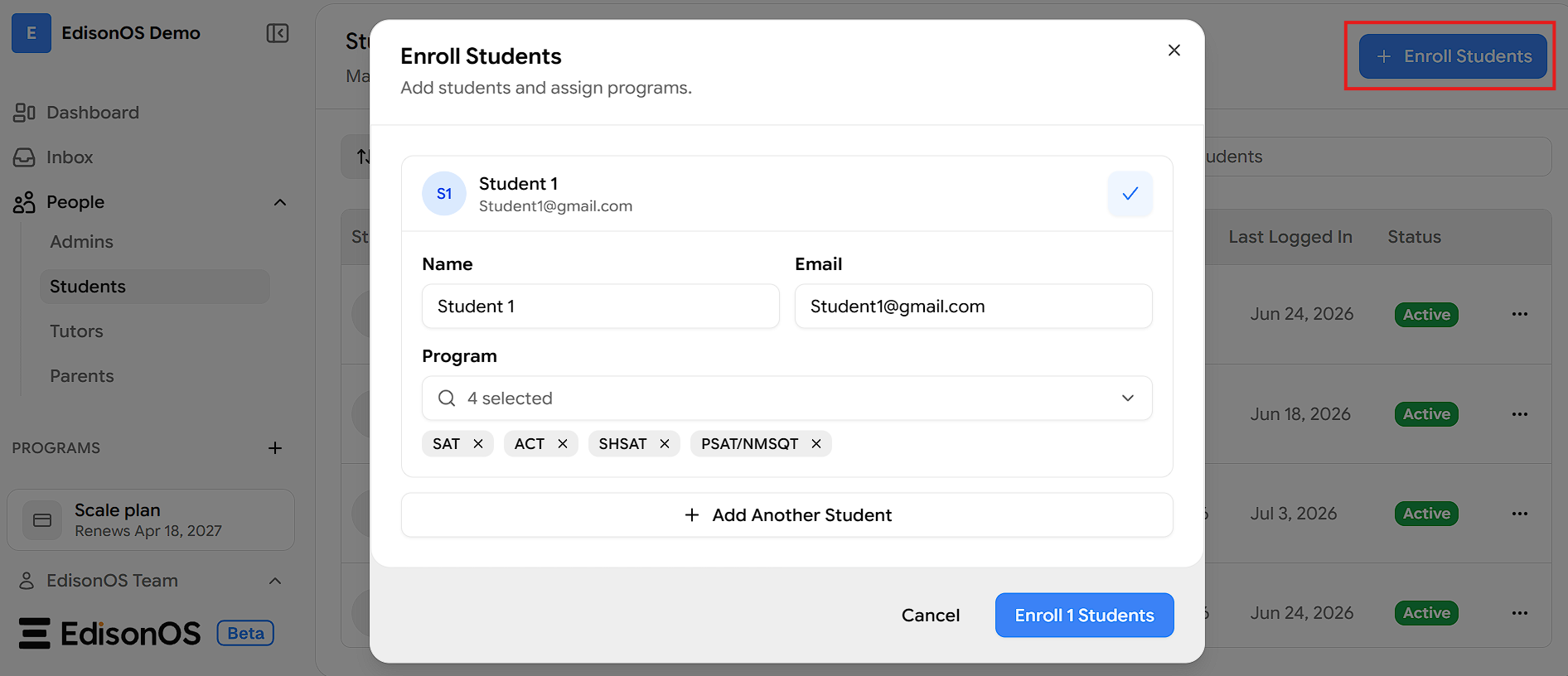This screenshot has width=1568, height=676.
Task: Select Tutors under People
Action: coord(76,331)
